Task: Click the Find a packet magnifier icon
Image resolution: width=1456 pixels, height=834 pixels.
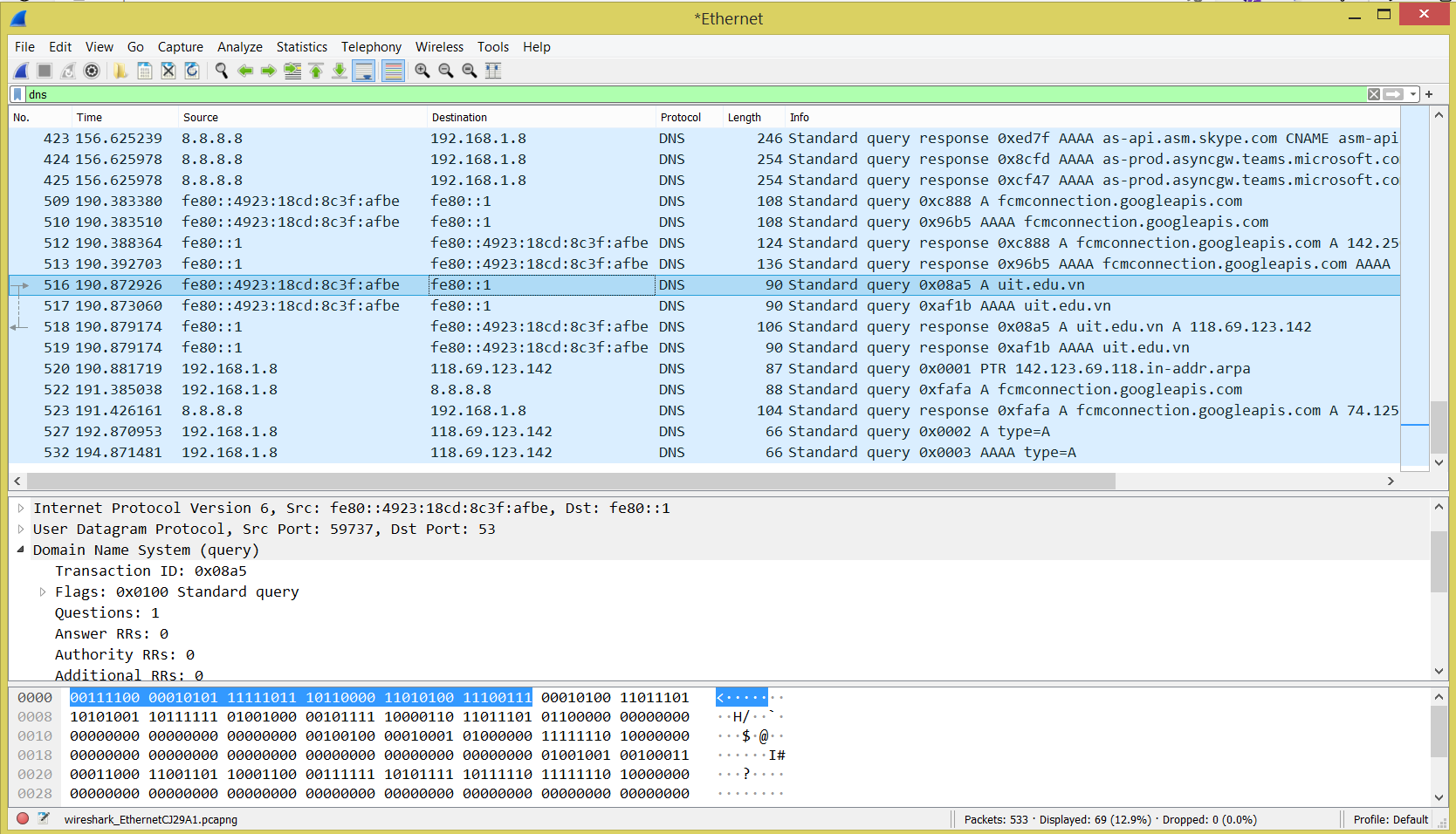Action: tap(222, 71)
